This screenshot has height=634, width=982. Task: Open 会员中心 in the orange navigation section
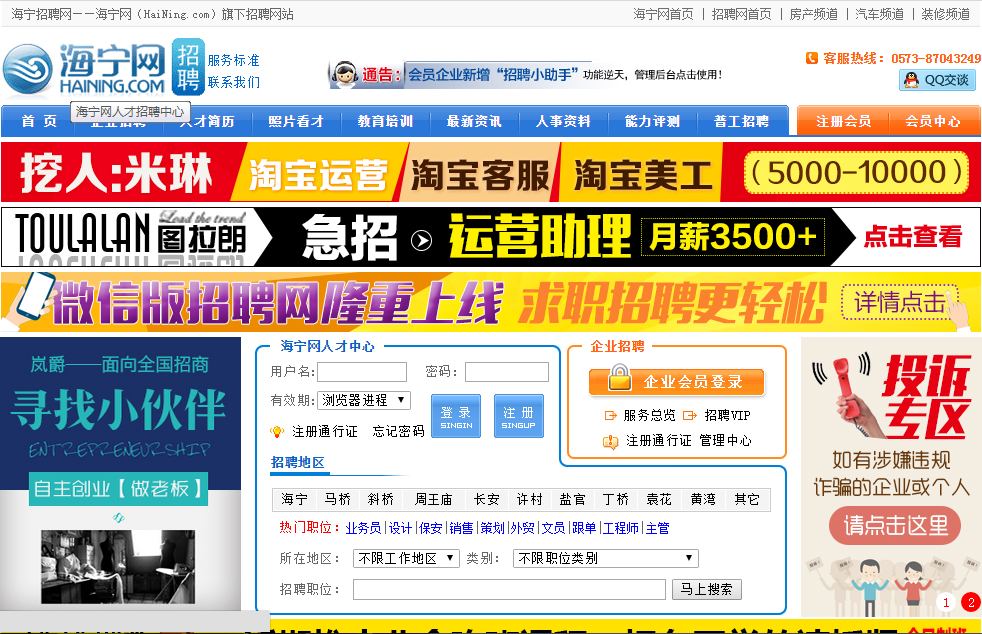[933, 122]
